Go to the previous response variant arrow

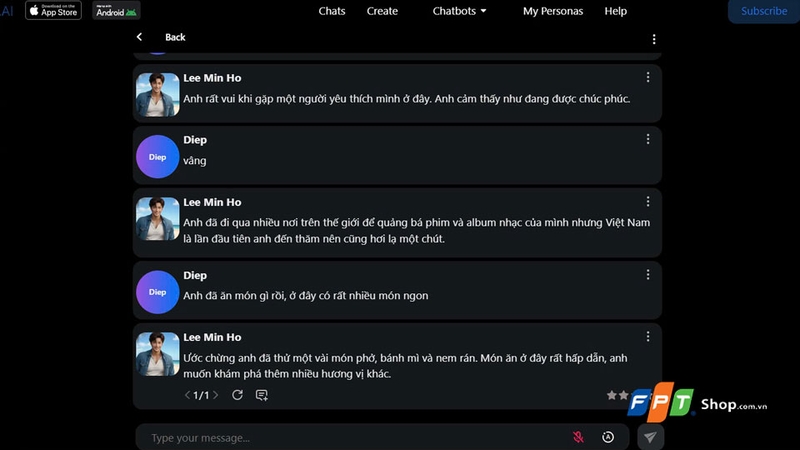click(187, 395)
